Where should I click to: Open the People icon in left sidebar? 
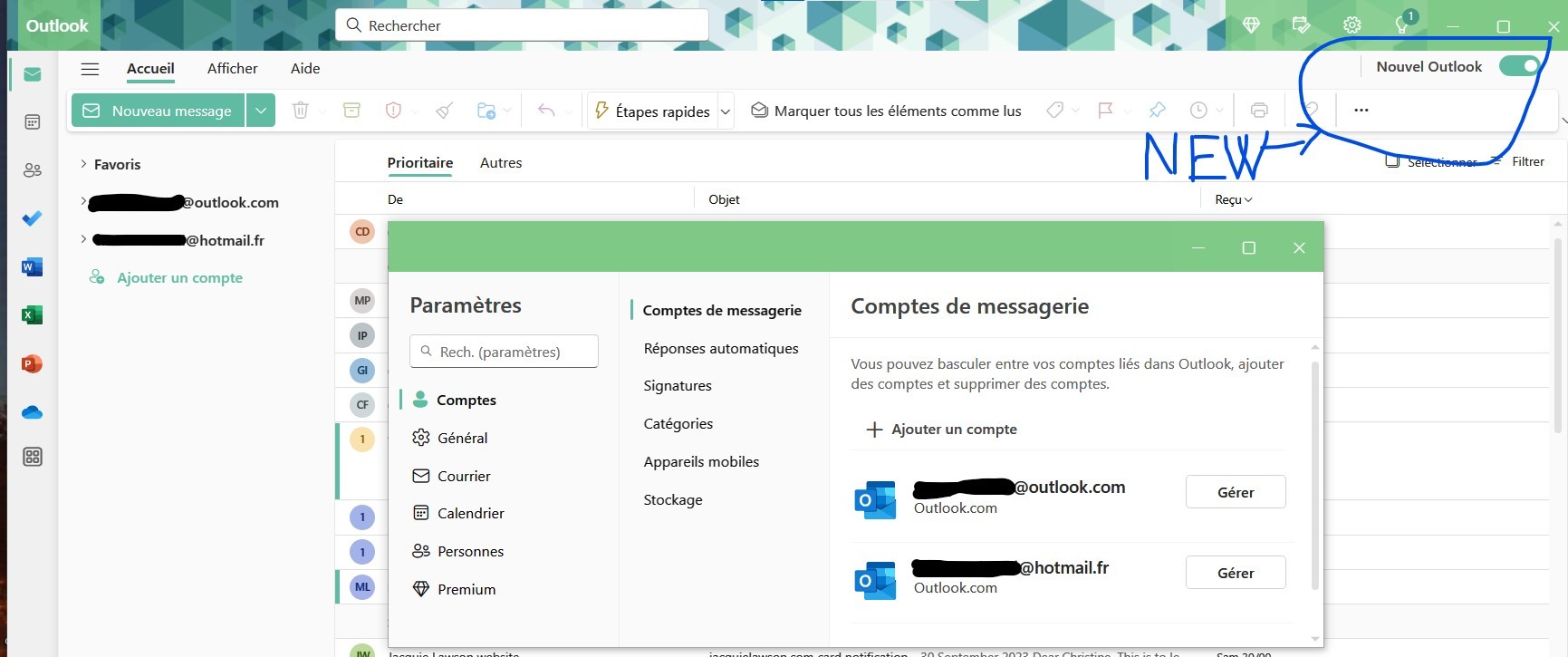(33, 170)
